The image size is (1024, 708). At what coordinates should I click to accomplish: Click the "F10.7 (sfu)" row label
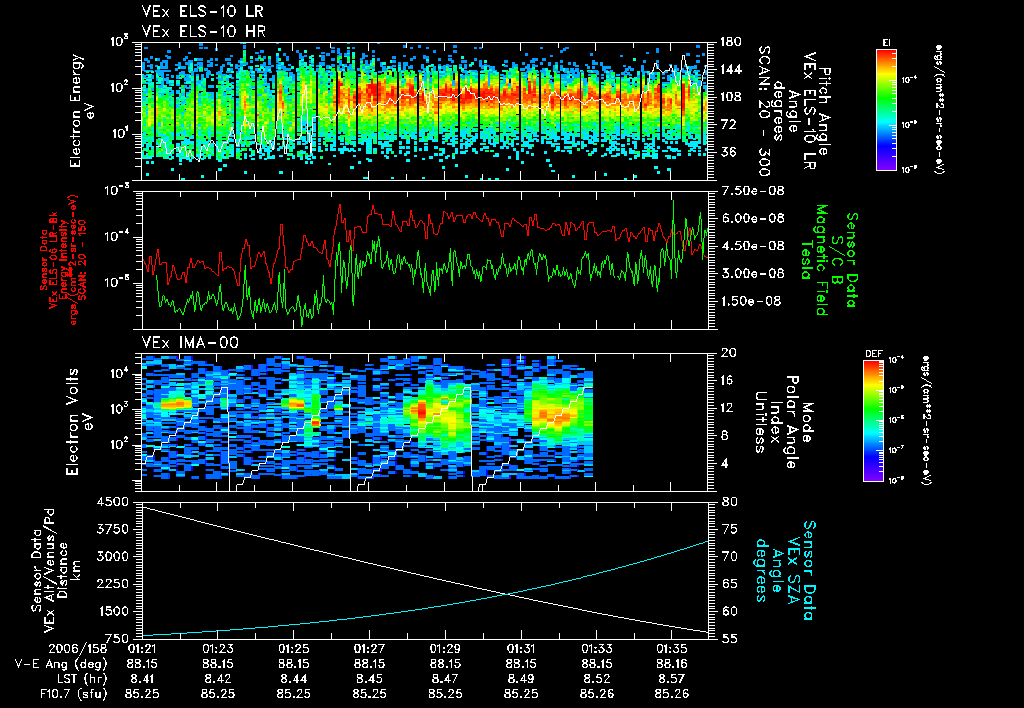tap(74, 694)
